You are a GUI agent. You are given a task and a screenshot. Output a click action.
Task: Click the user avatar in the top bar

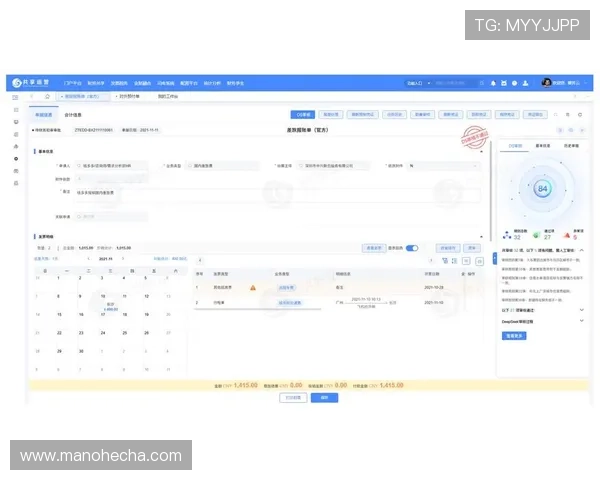pyautogui.click(x=547, y=83)
